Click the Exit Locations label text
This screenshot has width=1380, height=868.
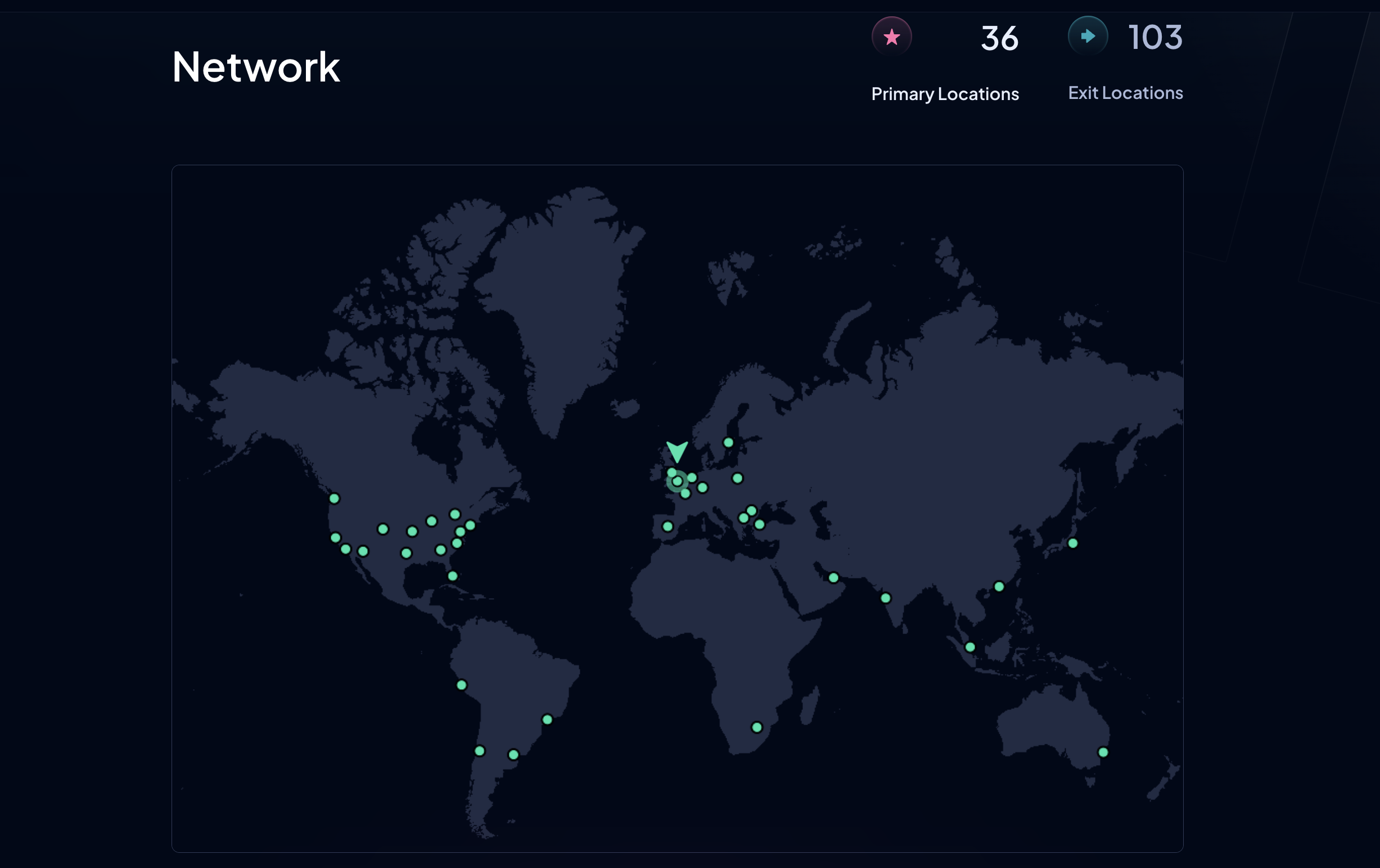1125,93
